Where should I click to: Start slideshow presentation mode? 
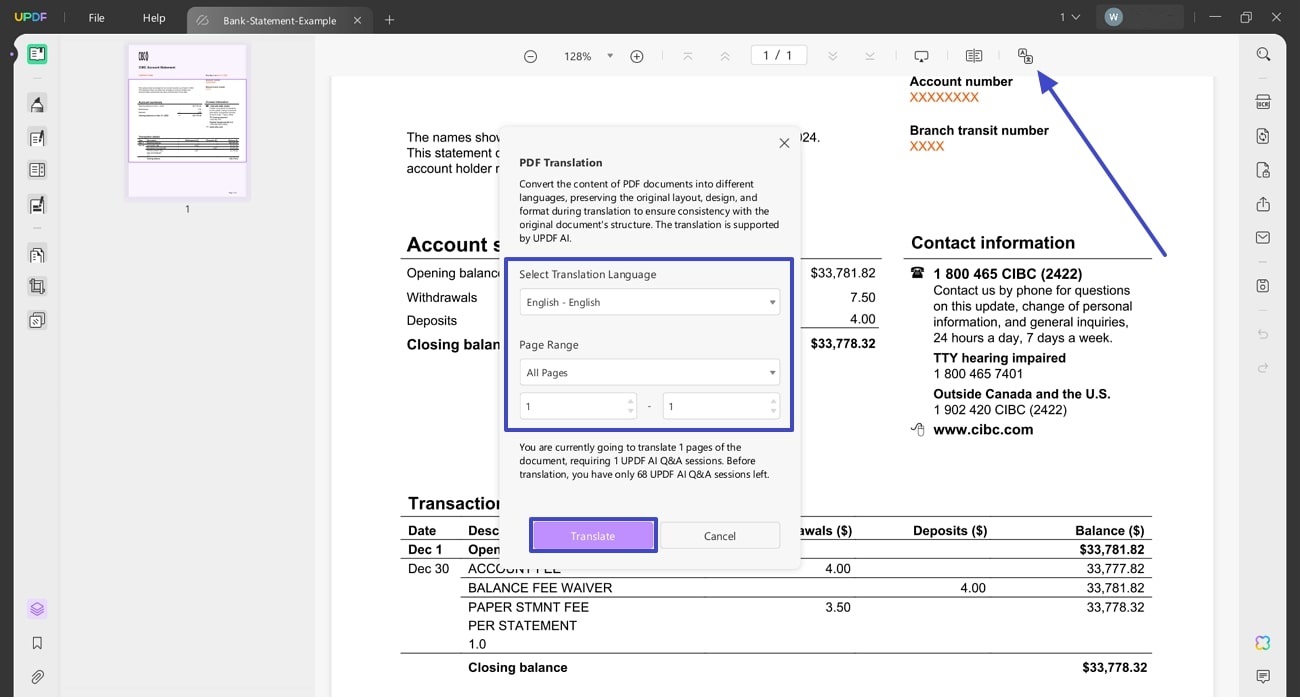point(921,56)
